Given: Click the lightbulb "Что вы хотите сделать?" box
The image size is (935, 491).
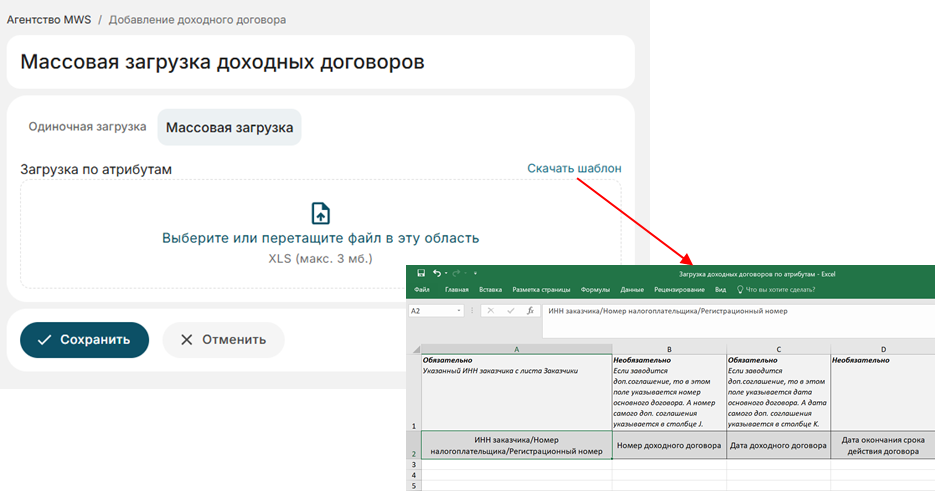Looking at the screenshot, I should (775, 290).
